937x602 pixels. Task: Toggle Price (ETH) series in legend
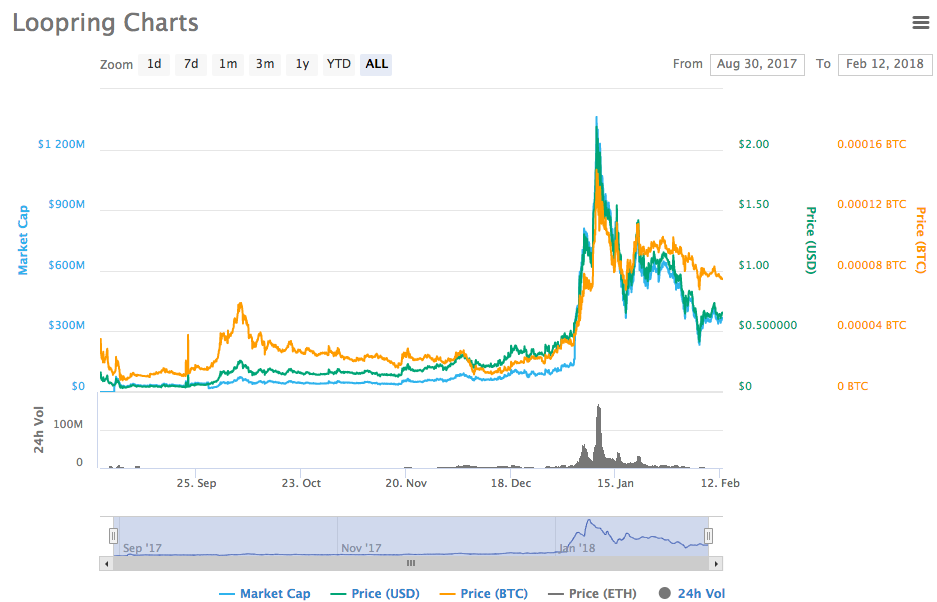(x=592, y=594)
